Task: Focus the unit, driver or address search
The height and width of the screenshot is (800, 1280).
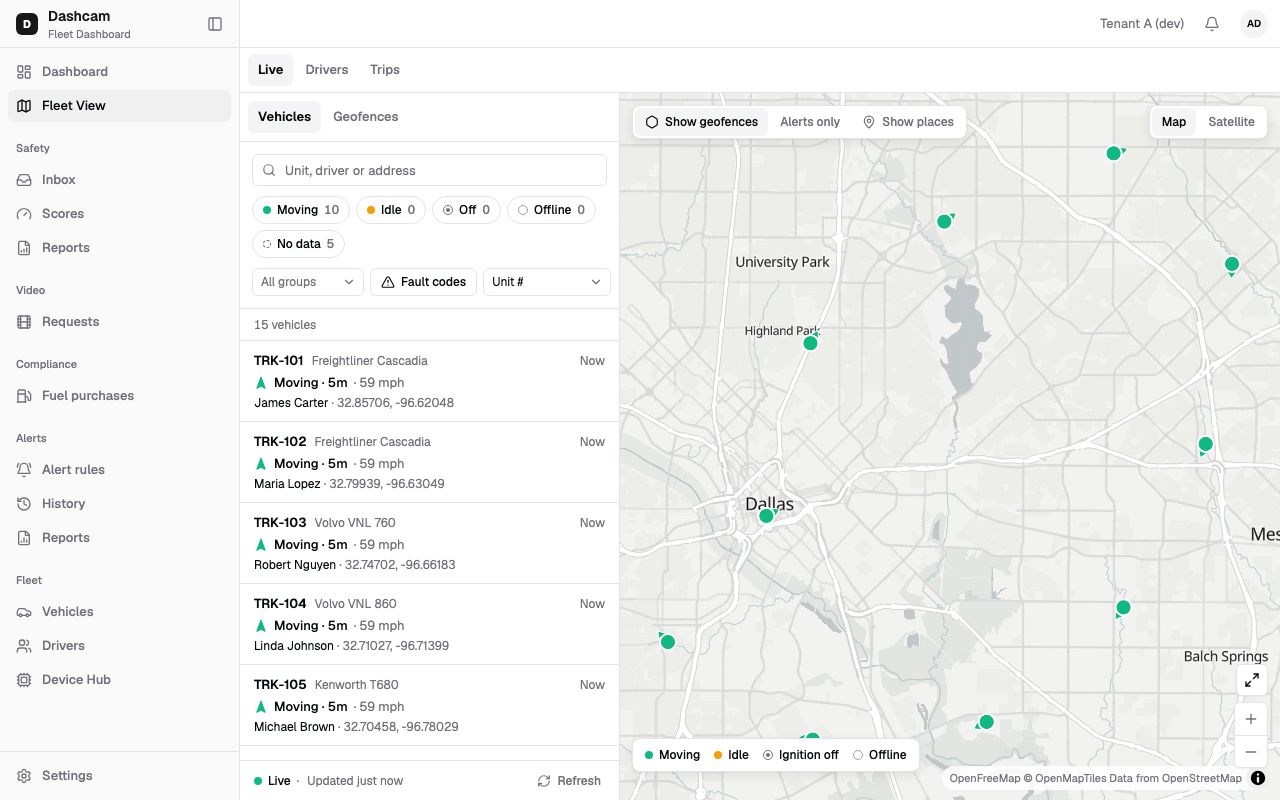Action: click(429, 170)
